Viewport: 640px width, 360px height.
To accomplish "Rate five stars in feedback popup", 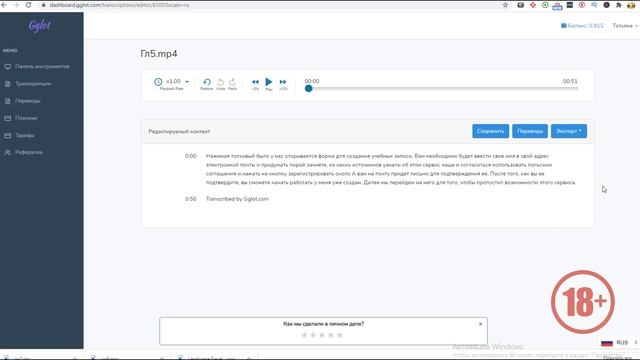I will (339, 335).
